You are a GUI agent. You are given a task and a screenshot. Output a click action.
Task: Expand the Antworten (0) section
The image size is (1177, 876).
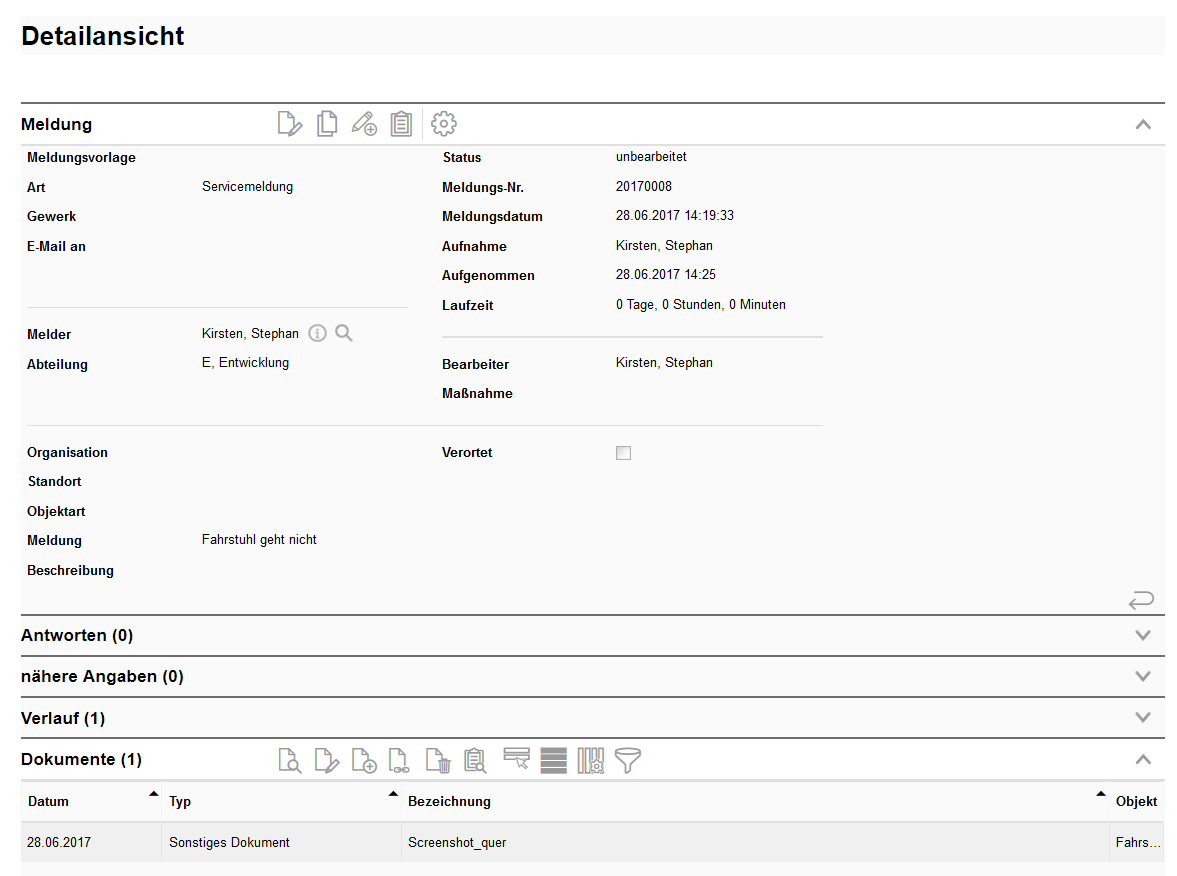(1143, 635)
